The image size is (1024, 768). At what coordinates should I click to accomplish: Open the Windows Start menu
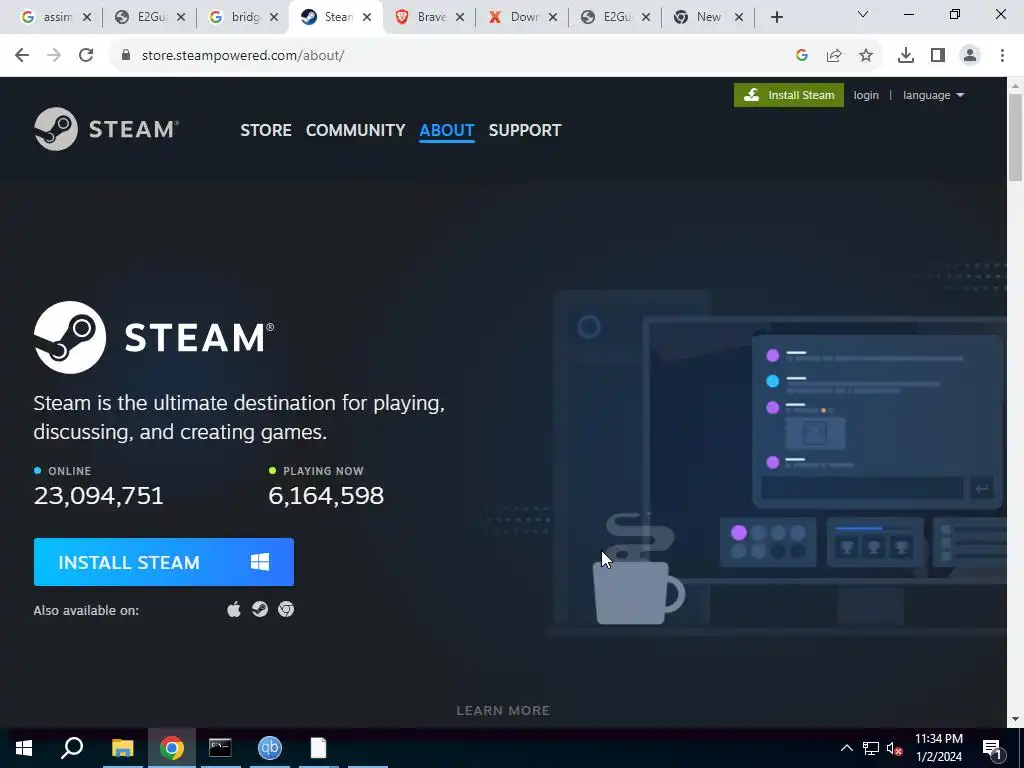(x=24, y=748)
